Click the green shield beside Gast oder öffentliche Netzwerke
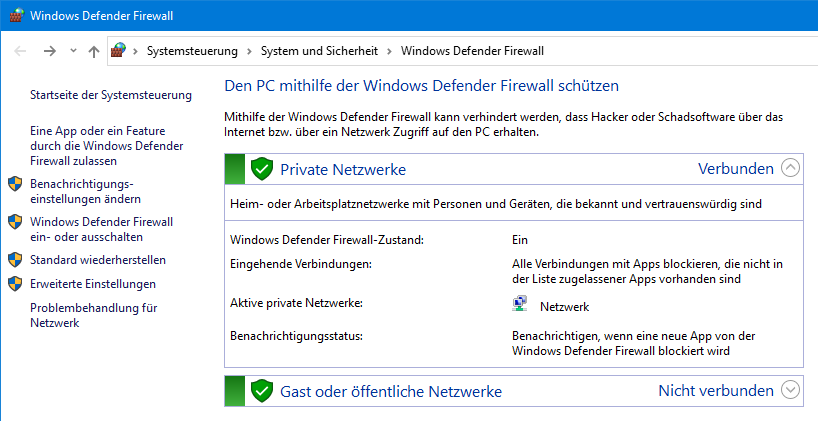Screen dimensions: 818x421 (262, 391)
